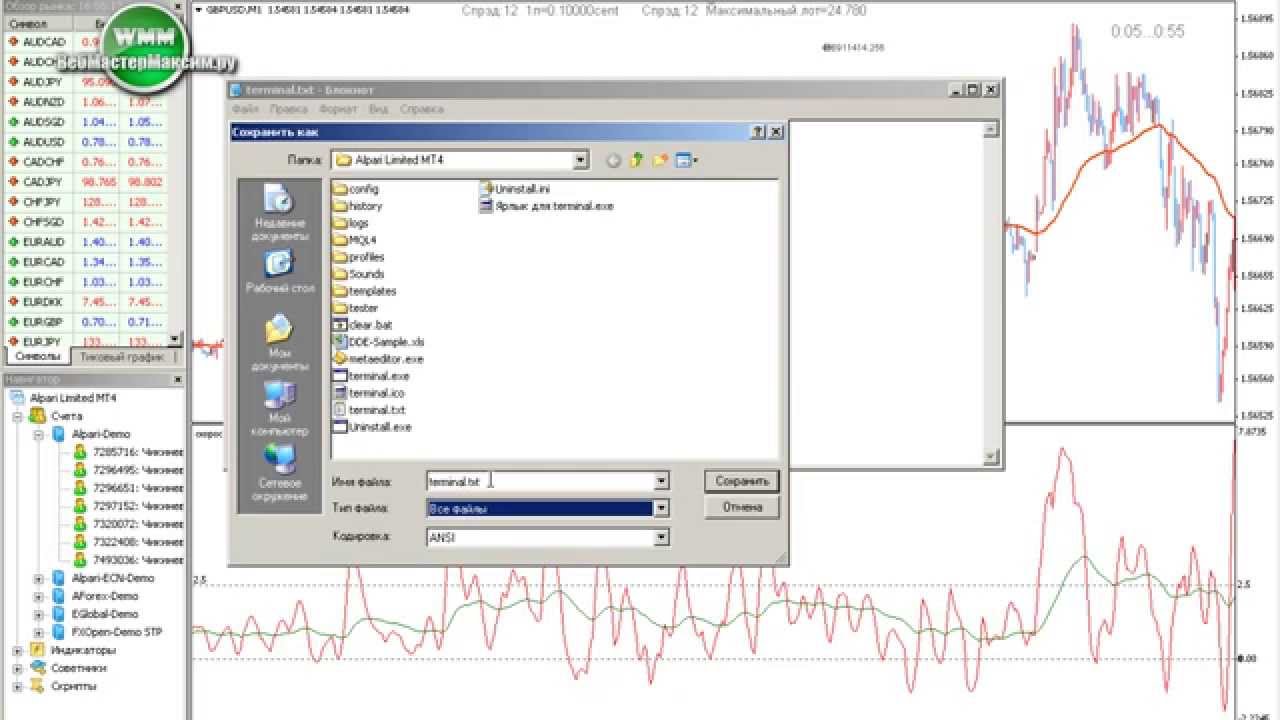
Task: Click the help question-mark button in dialog
Action: [758, 131]
